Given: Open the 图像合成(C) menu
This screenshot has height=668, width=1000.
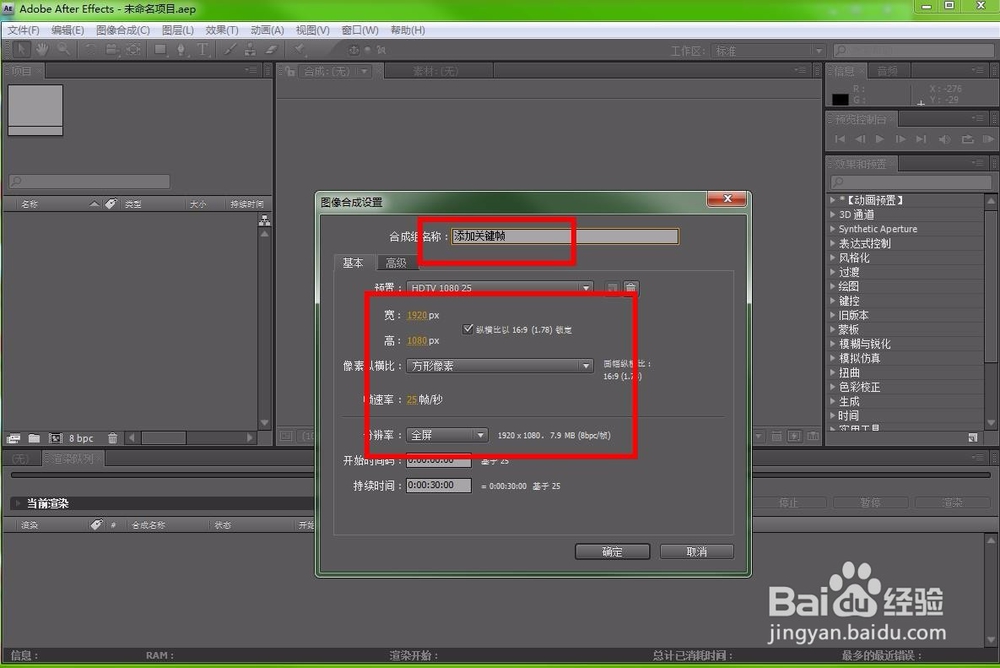Looking at the screenshot, I should point(123,30).
